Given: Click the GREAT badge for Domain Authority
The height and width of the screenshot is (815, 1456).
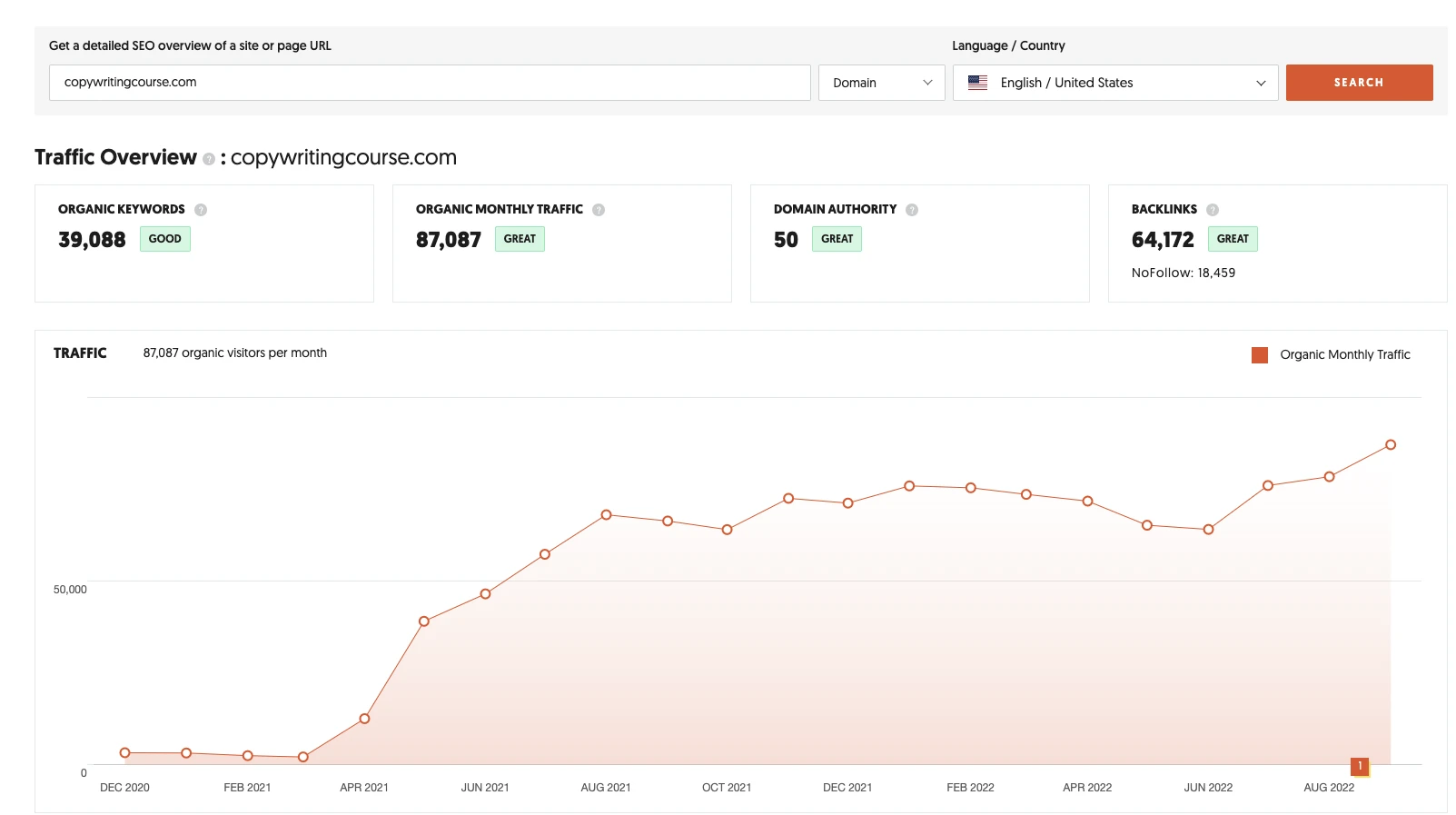Looking at the screenshot, I should pyautogui.click(x=837, y=239).
